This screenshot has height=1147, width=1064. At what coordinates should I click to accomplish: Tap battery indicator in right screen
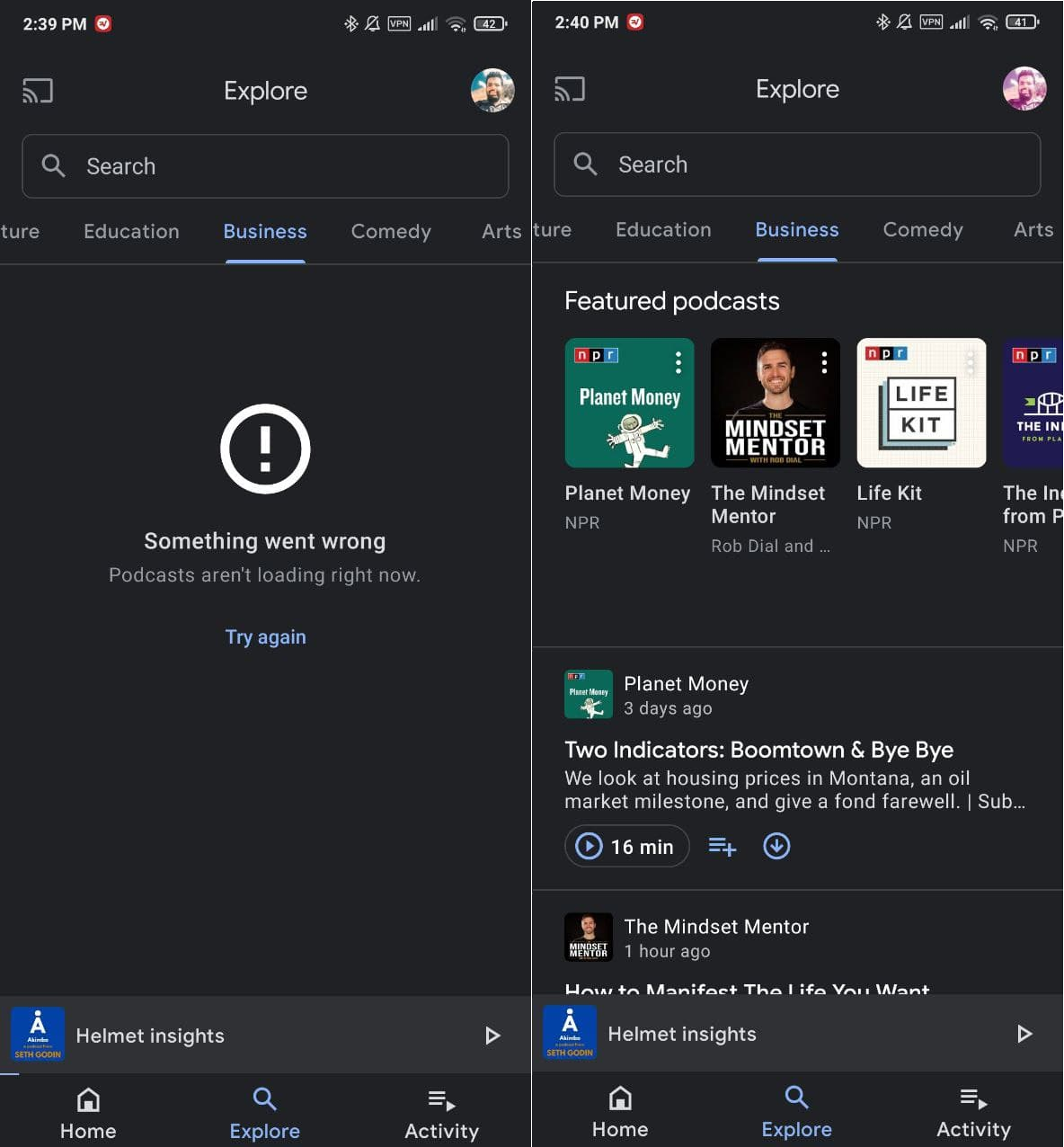(x=1022, y=22)
